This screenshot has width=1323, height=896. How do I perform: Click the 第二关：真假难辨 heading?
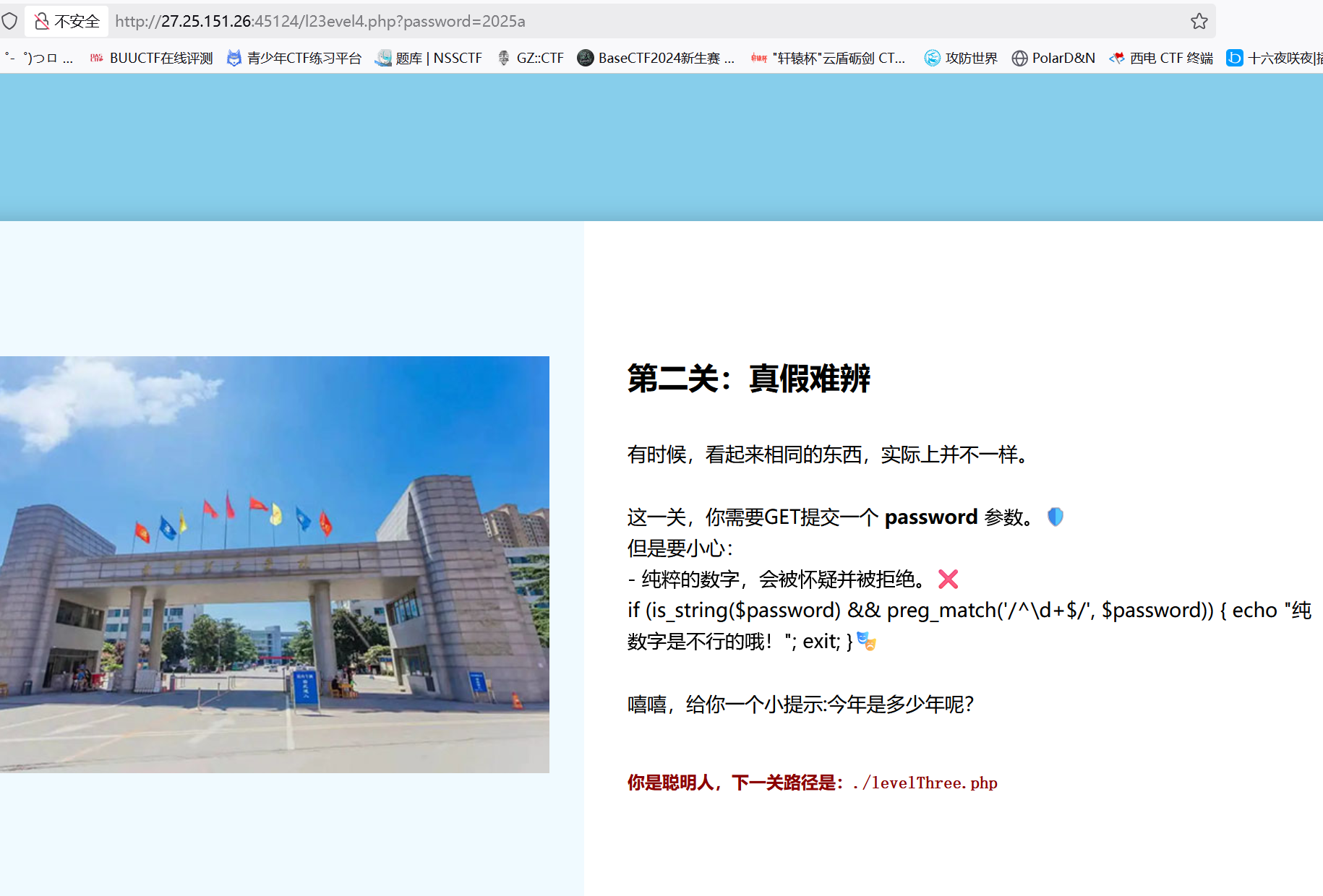coord(749,379)
